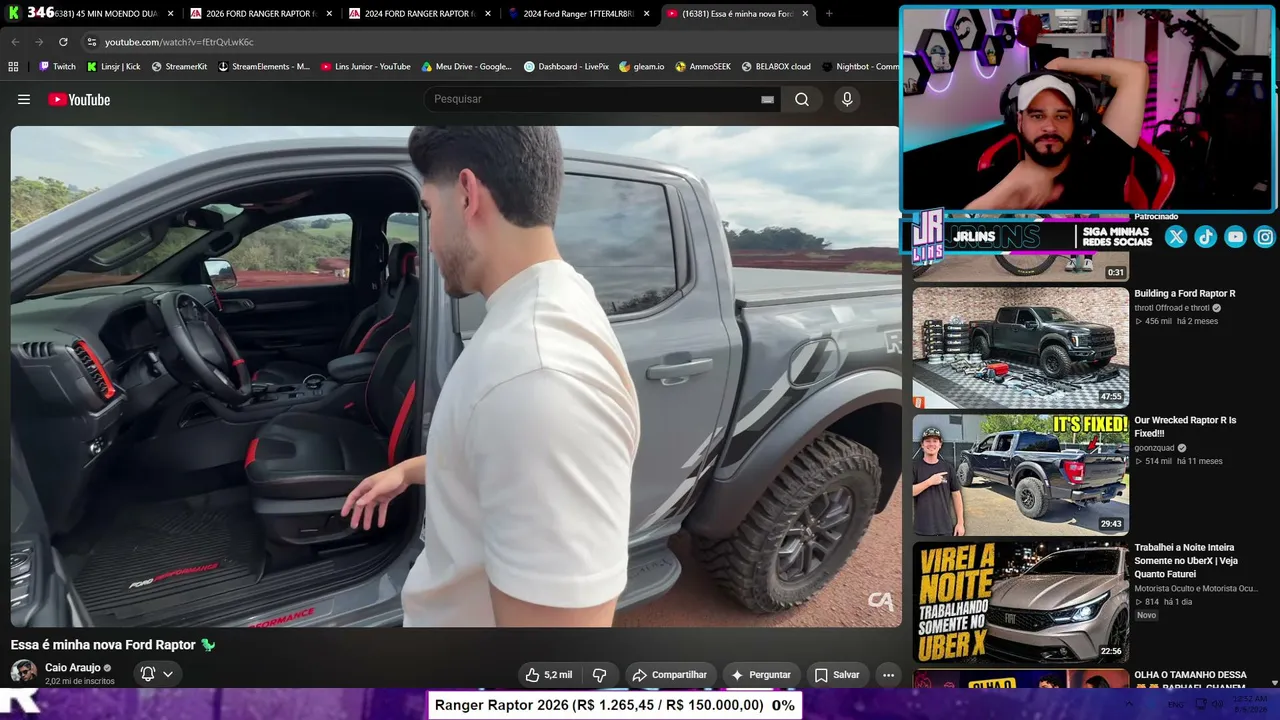Switch to the 2024 Ford Ranger 1FTER4LR8R tab
This screenshot has width=1280, height=720.
click(576, 14)
